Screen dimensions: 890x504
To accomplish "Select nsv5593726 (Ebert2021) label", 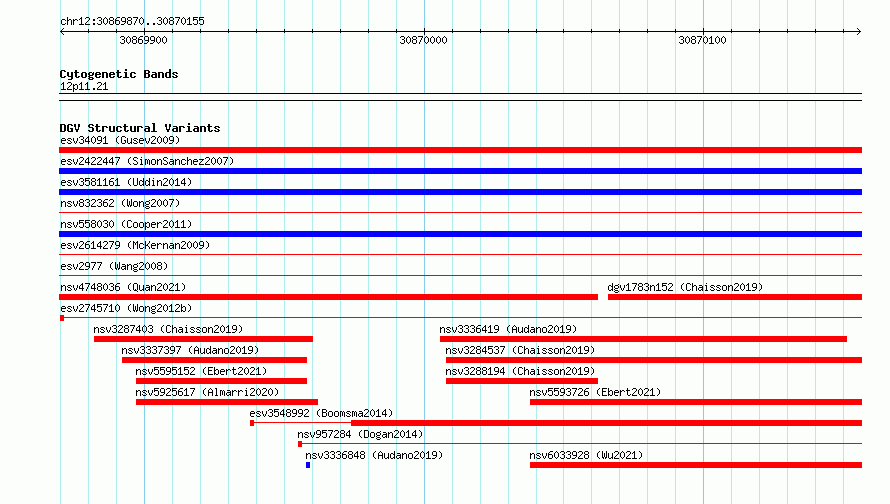I will (595, 392).
